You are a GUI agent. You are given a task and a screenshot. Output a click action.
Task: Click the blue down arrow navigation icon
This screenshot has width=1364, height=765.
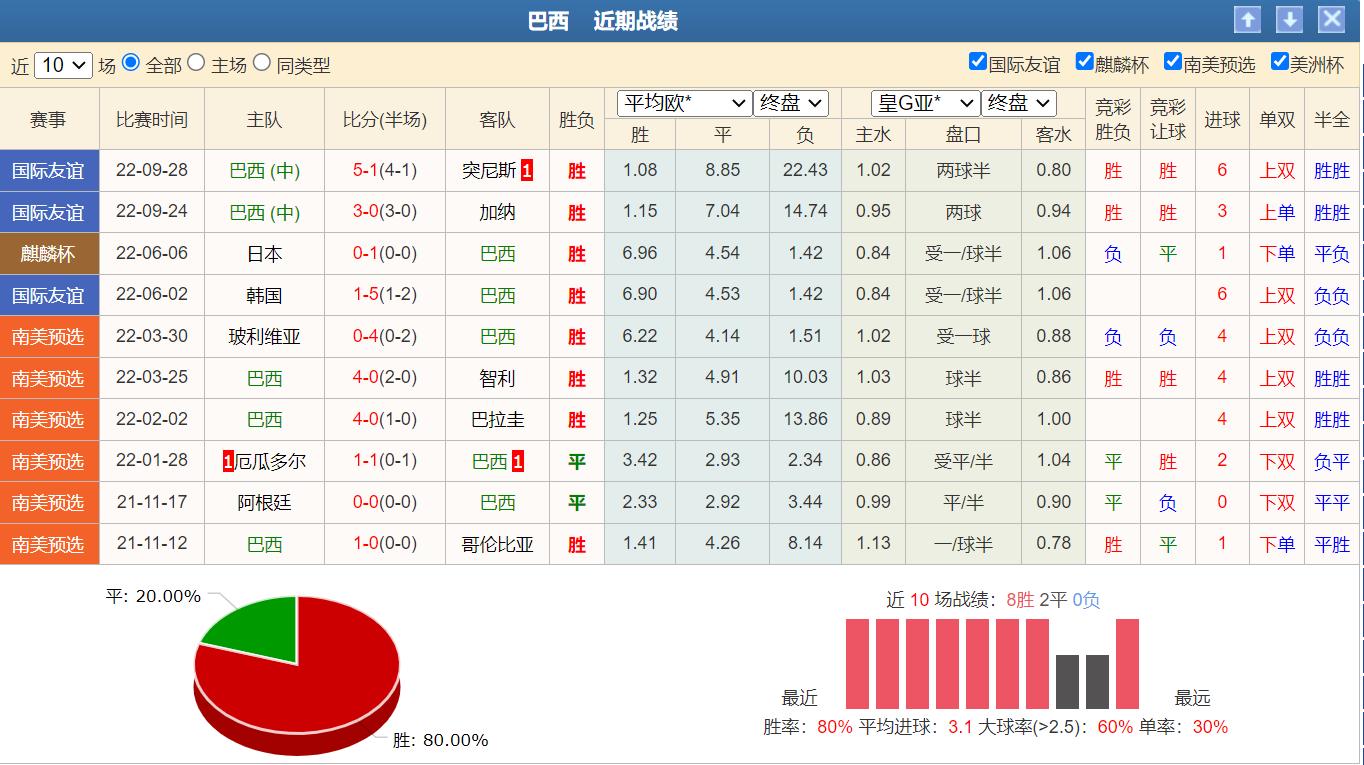click(1289, 18)
